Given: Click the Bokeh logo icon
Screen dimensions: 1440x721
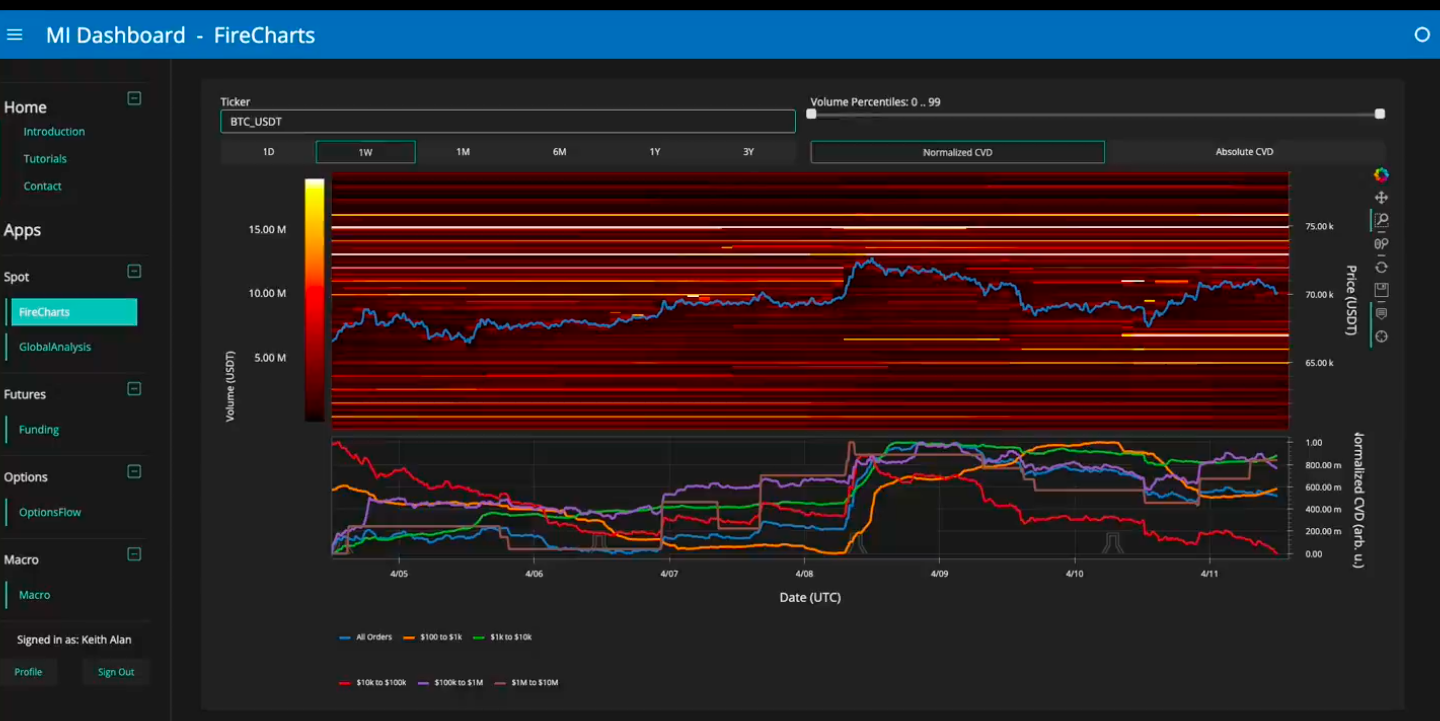Looking at the screenshot, I should coord(1381,175).
